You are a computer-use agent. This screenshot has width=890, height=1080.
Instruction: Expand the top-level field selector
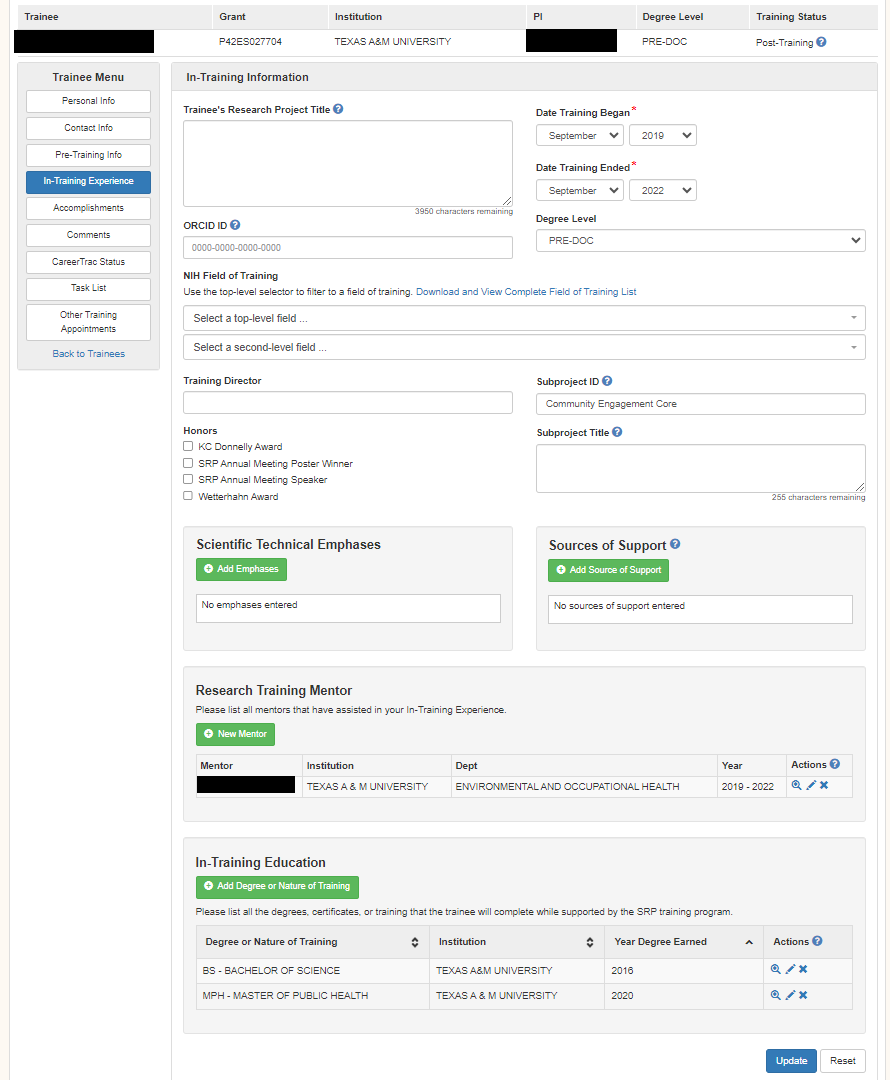click(524, 318)
